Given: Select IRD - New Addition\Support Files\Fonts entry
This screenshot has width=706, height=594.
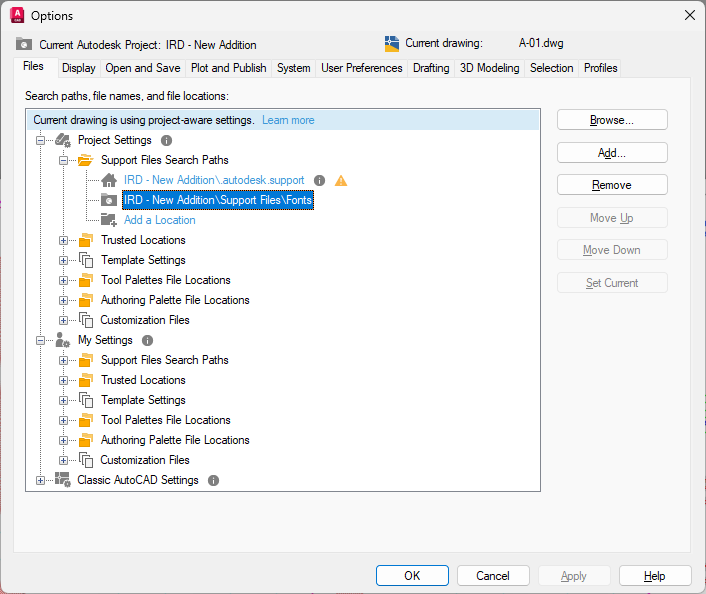Looking at the screenshot, I should pyautogui.click(x=218, y=200).
